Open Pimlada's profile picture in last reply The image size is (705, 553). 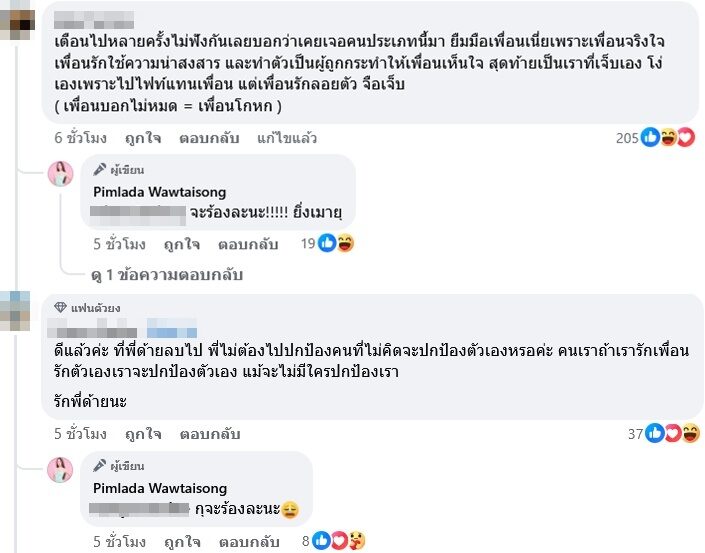click(61, 471)
